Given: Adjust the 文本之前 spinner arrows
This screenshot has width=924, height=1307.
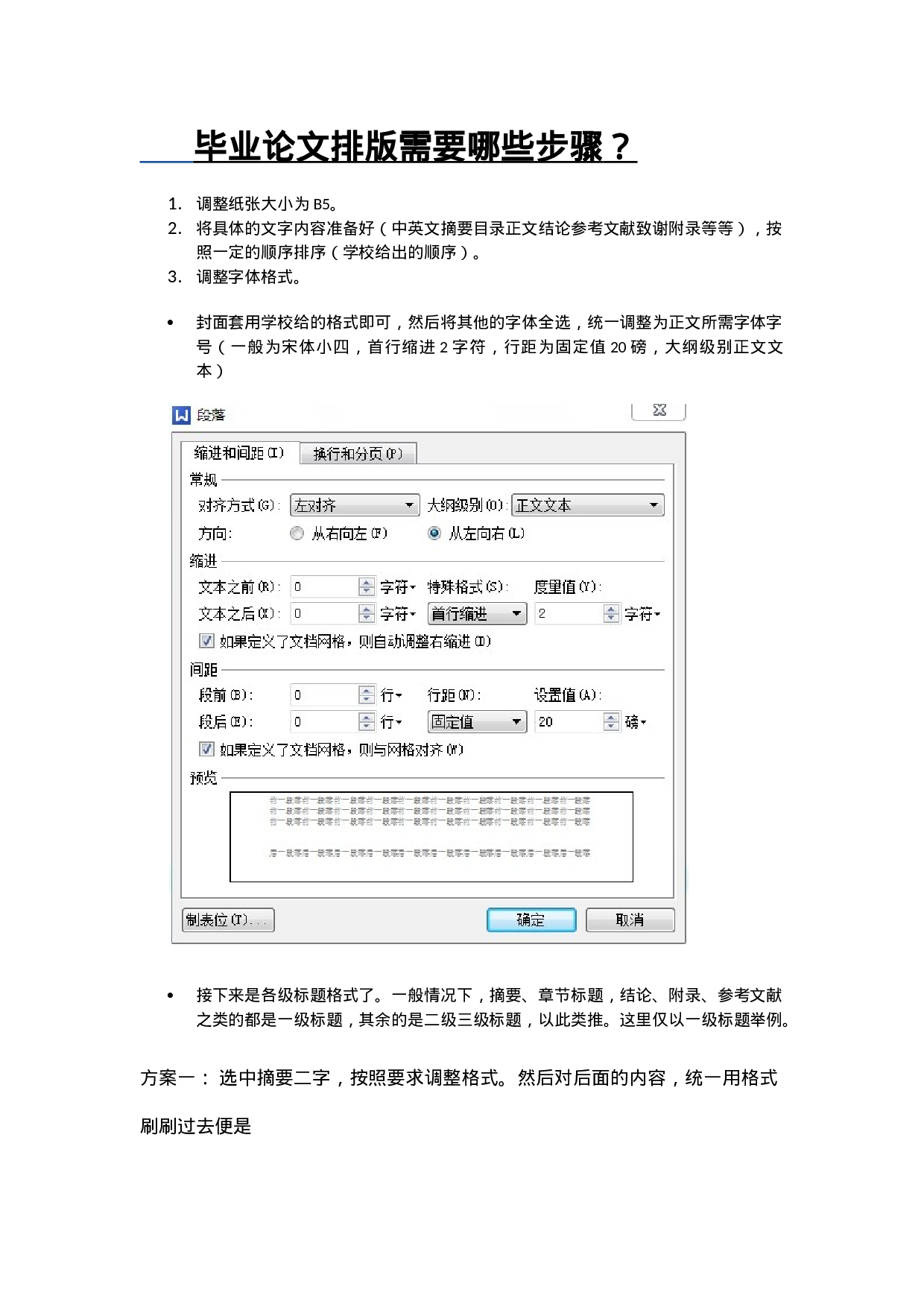Looking at the screenshot, I should pos(366,587).
